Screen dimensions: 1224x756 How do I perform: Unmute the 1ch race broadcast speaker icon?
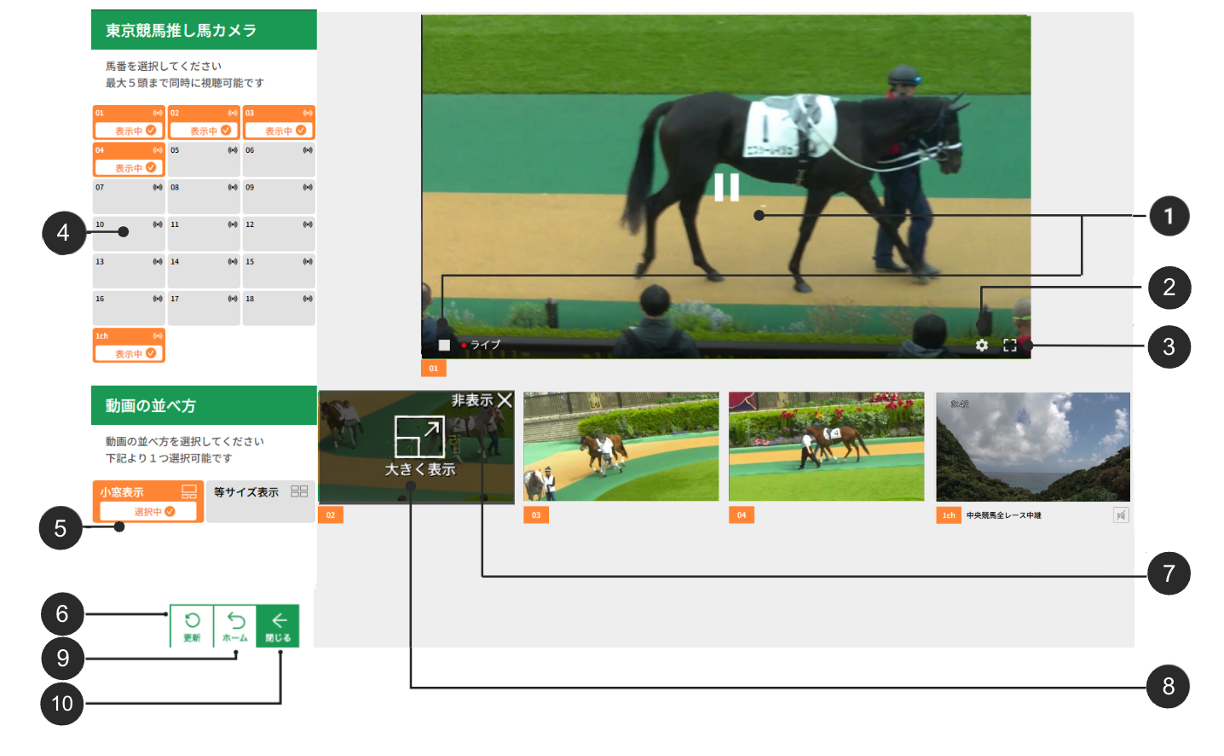(x=1121, y=515)
